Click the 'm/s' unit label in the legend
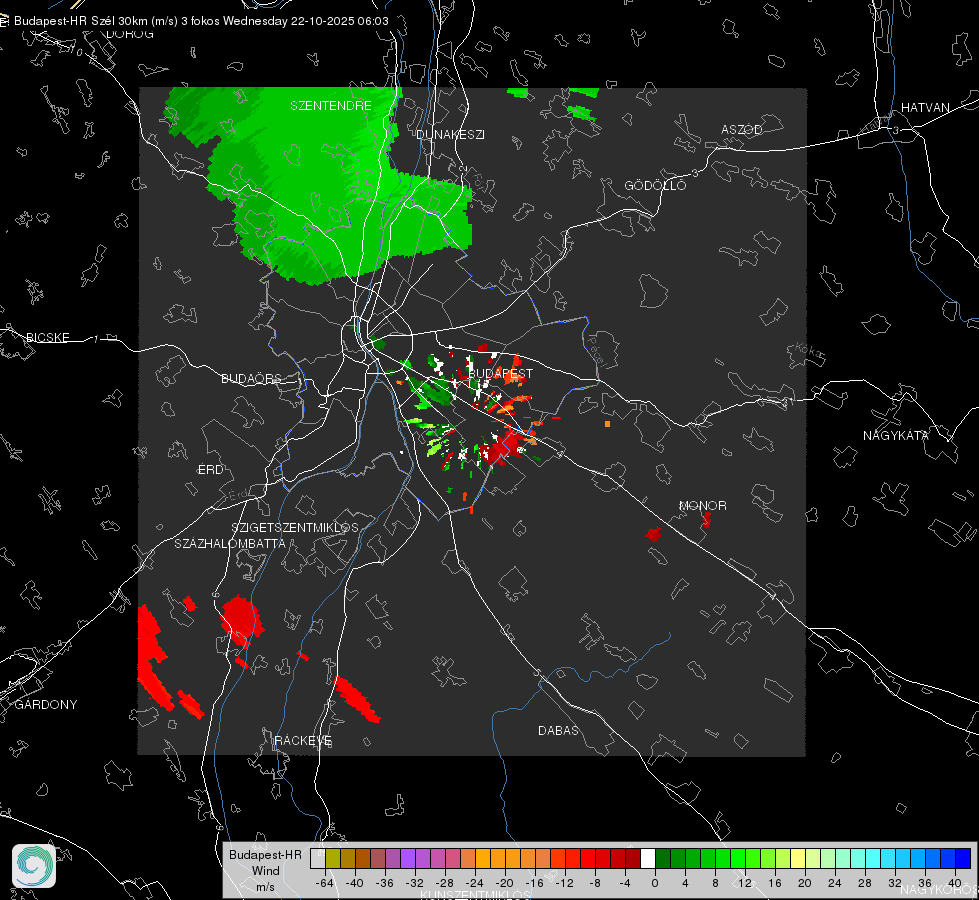 coord(265,887)
